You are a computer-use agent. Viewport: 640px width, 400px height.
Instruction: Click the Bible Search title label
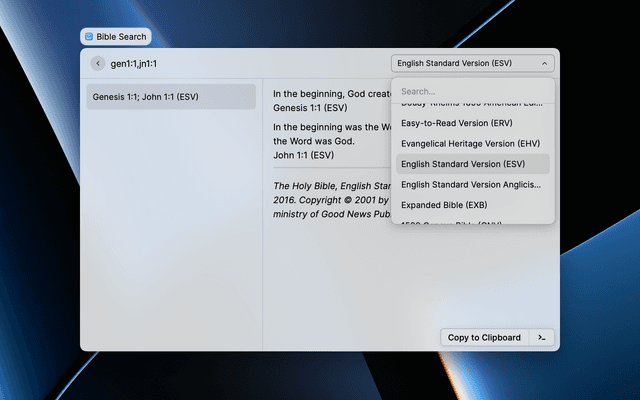[121, 37]
